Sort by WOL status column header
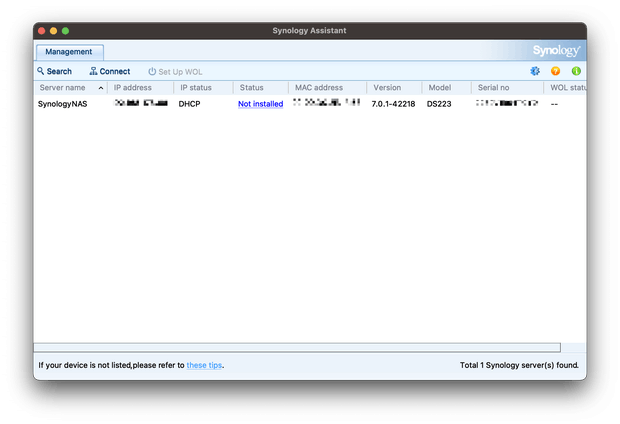This screenshot has height=424, width=620. (x=565, y=88)
